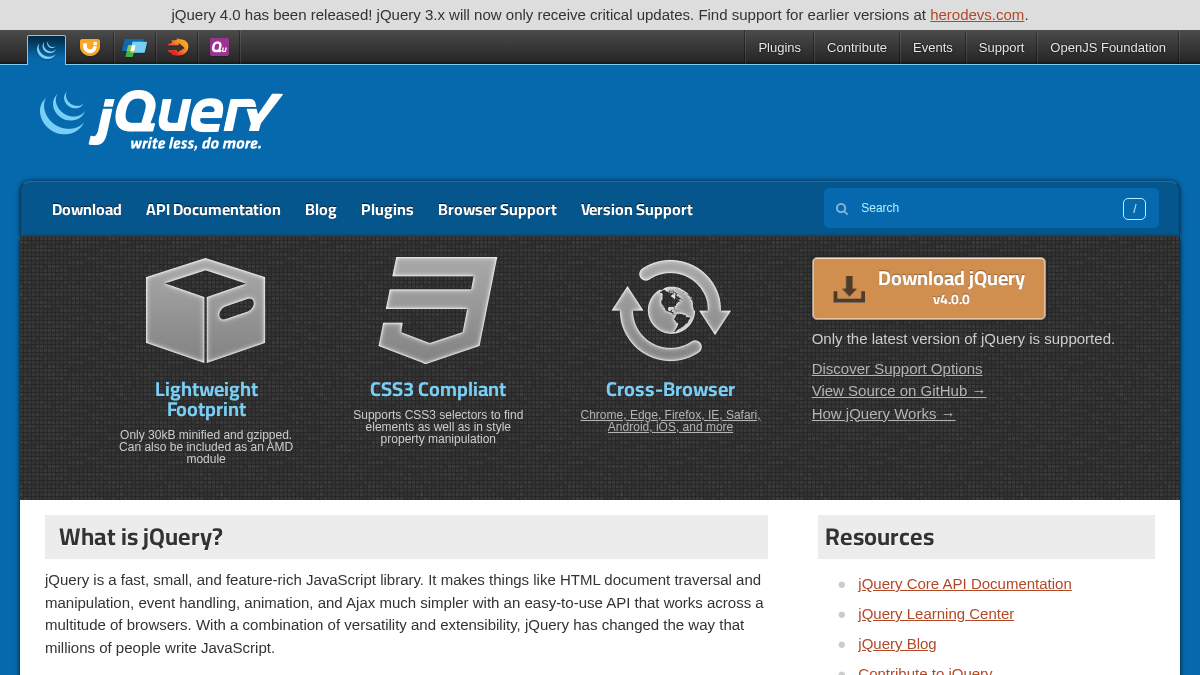Viewport: 1200px width, 675px height.
Task: Click the Resources heading
Action: [879, 537]
